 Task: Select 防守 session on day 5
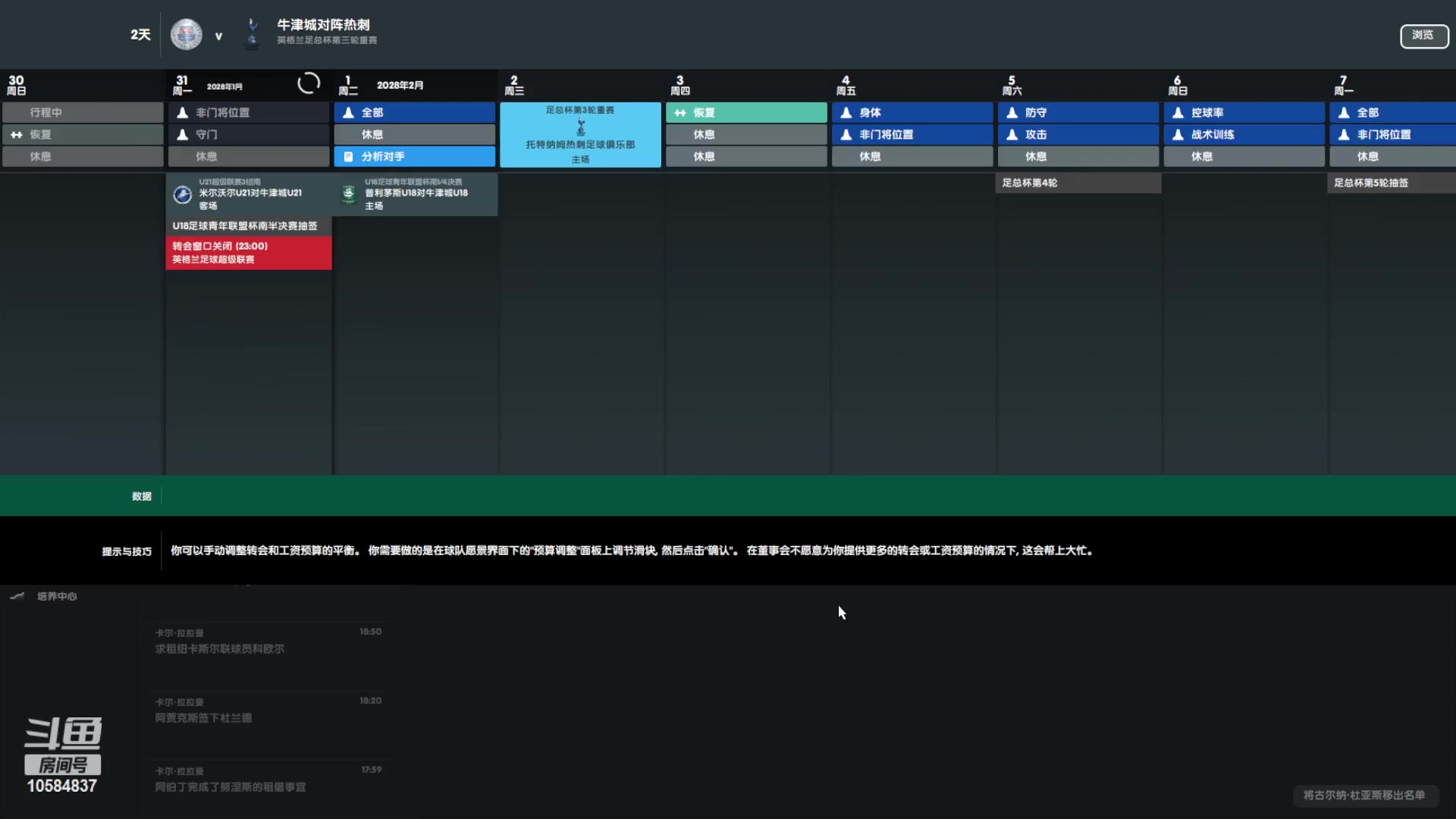(x=1078, y=112)
